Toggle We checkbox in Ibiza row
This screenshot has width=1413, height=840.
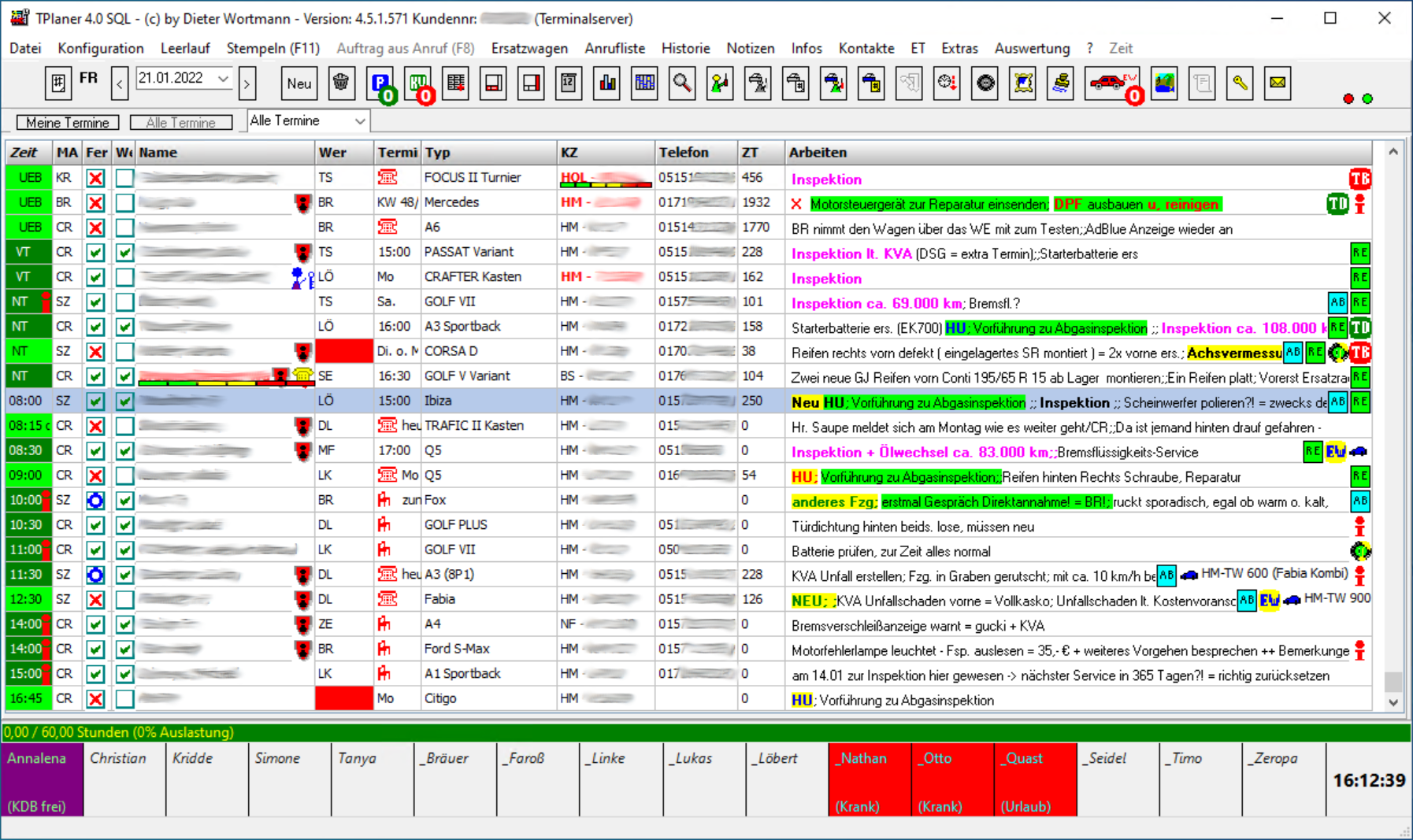coord(124,401)
